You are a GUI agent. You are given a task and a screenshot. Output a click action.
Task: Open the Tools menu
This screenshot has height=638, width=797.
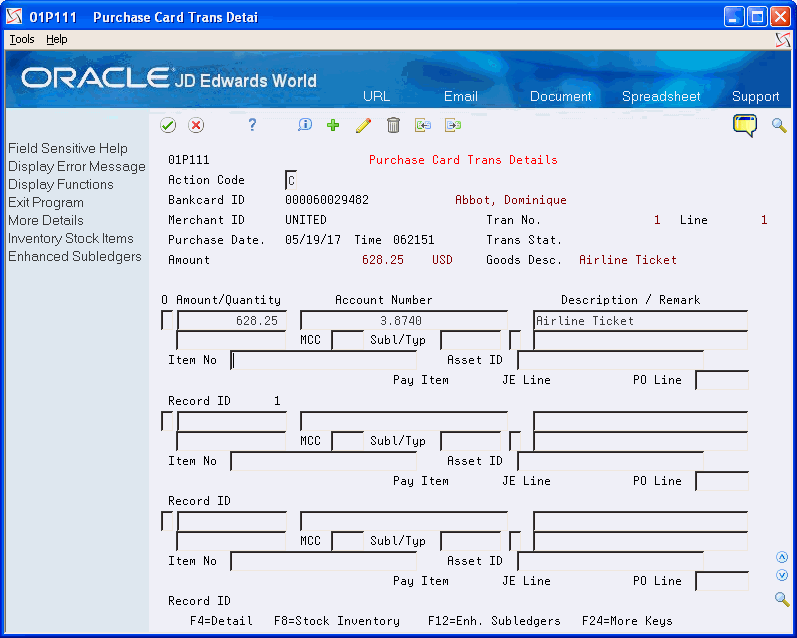point(22,39)
